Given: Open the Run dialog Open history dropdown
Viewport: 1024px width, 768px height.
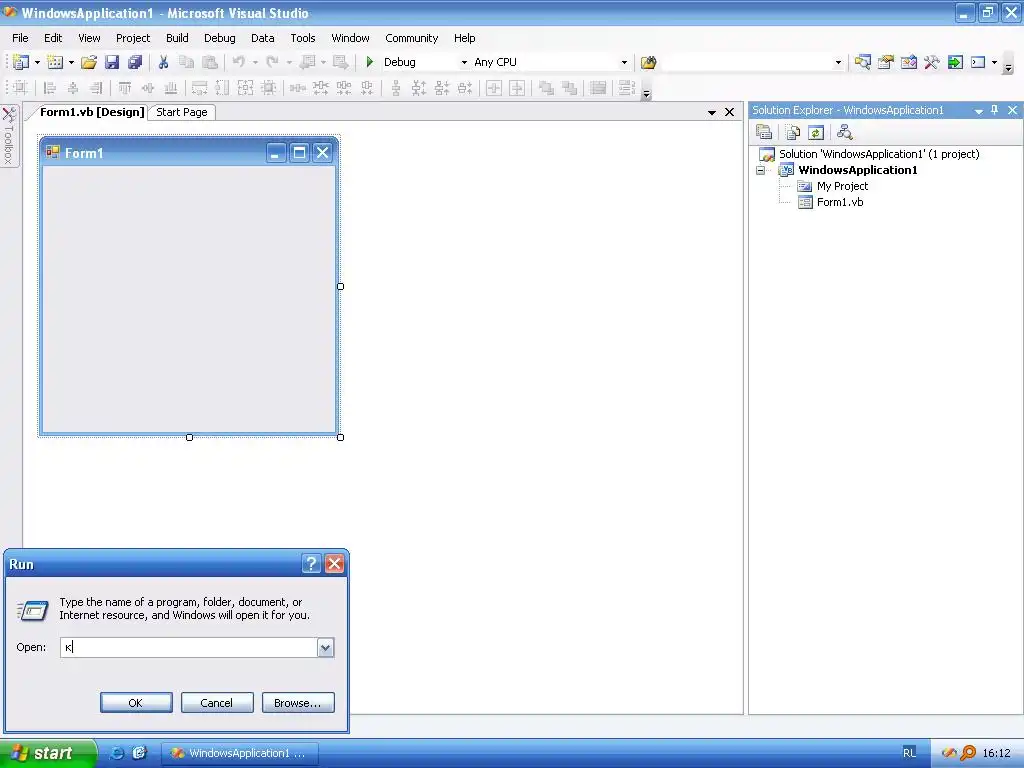Looking at the screenshot, I should pos(325,647).
